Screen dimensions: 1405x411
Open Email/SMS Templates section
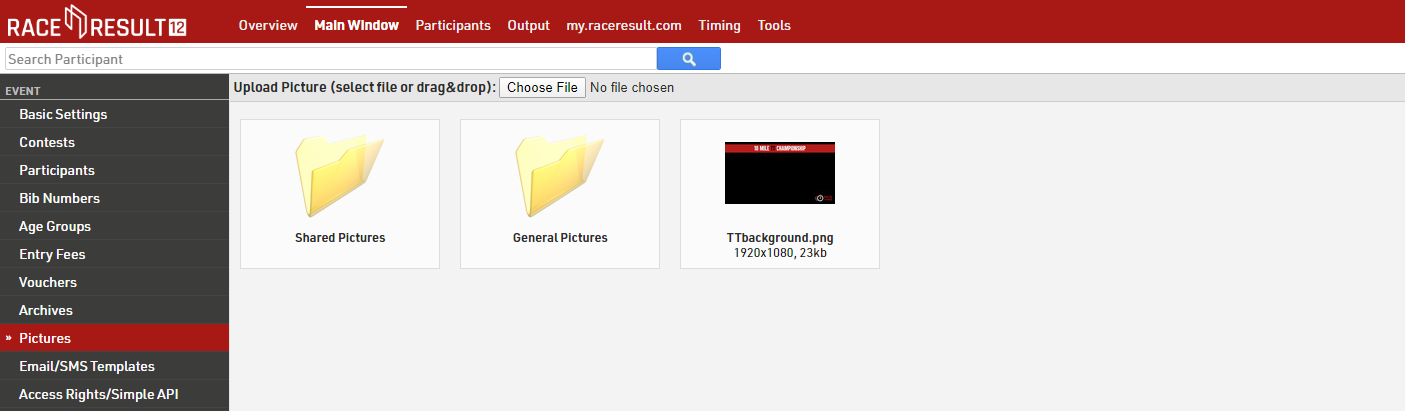click(x=87, y=366)
